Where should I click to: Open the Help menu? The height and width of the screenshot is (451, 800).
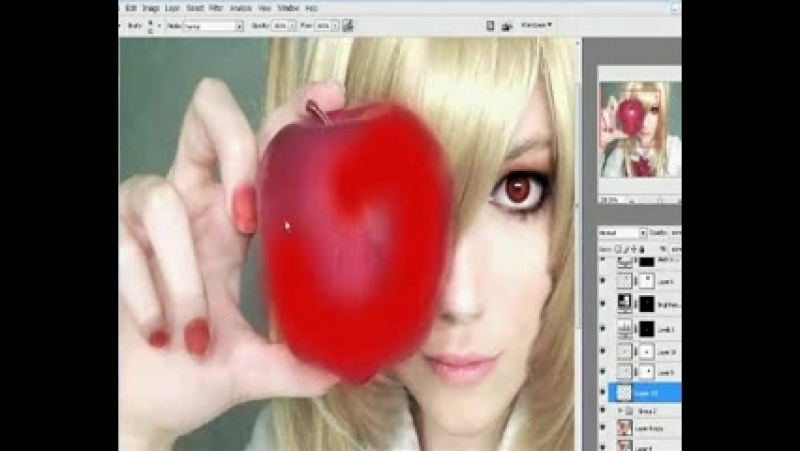(x=311, y=8)
